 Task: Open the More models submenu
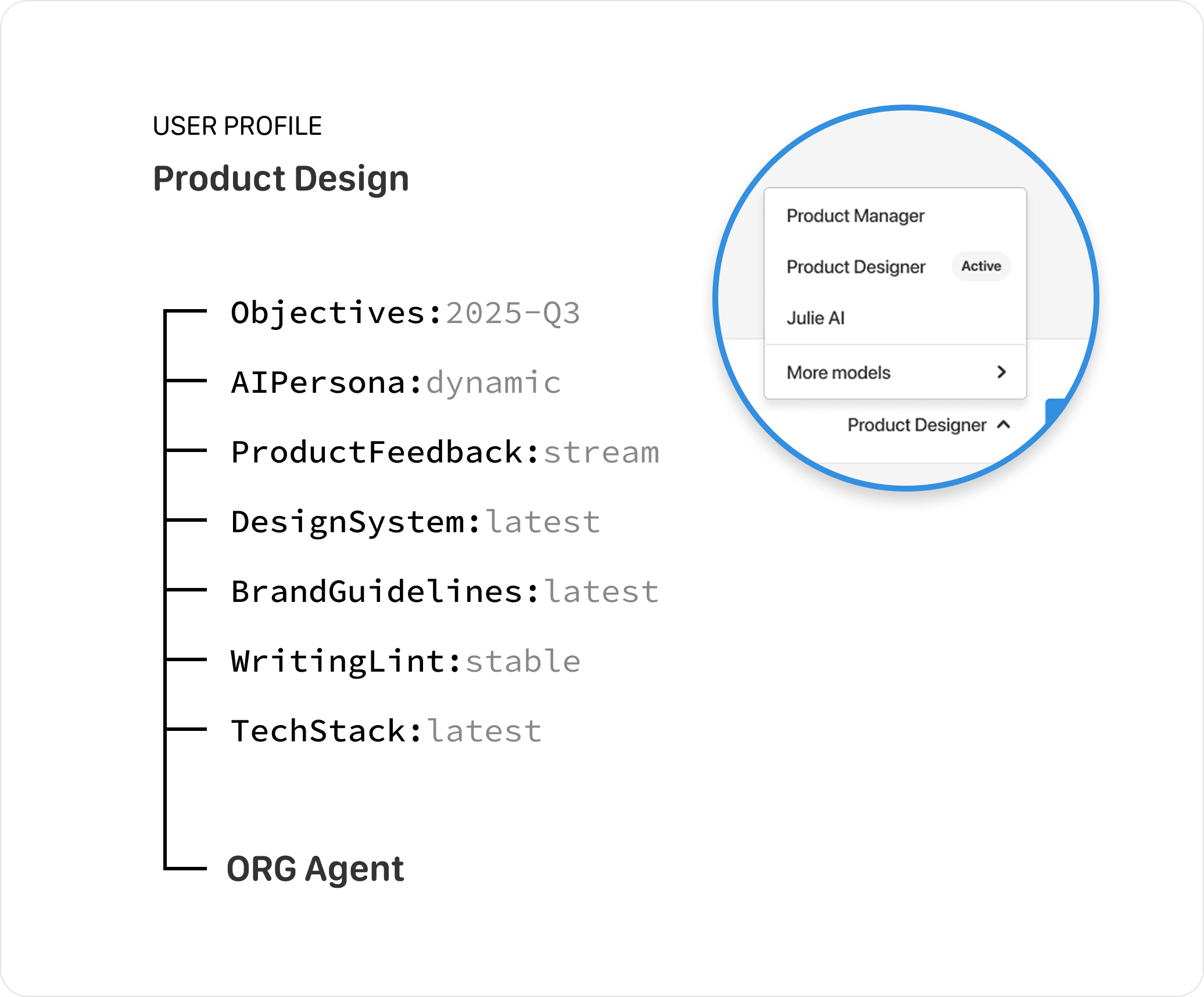[x=838, y=373]
